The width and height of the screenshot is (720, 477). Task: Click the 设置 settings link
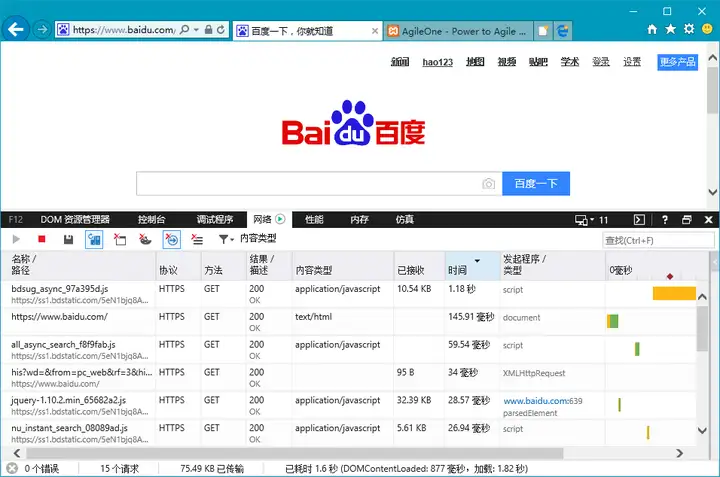point(632,62)
